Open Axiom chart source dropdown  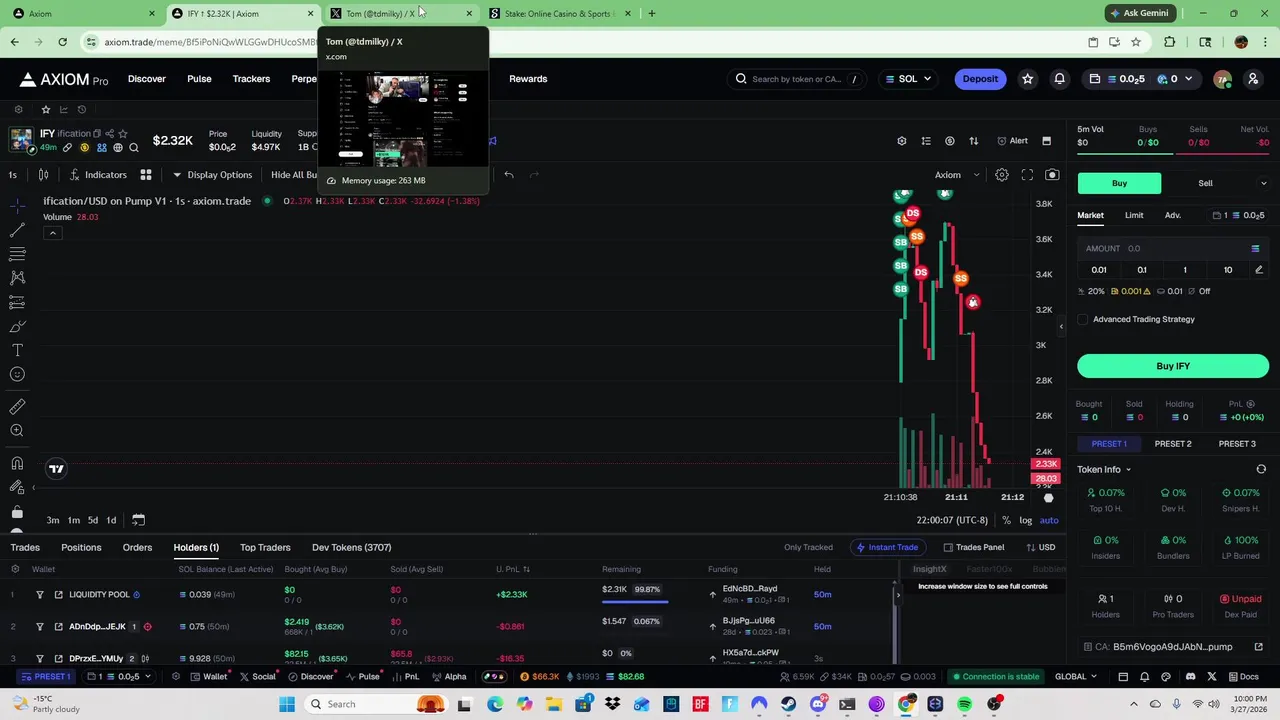pos(957,175)
